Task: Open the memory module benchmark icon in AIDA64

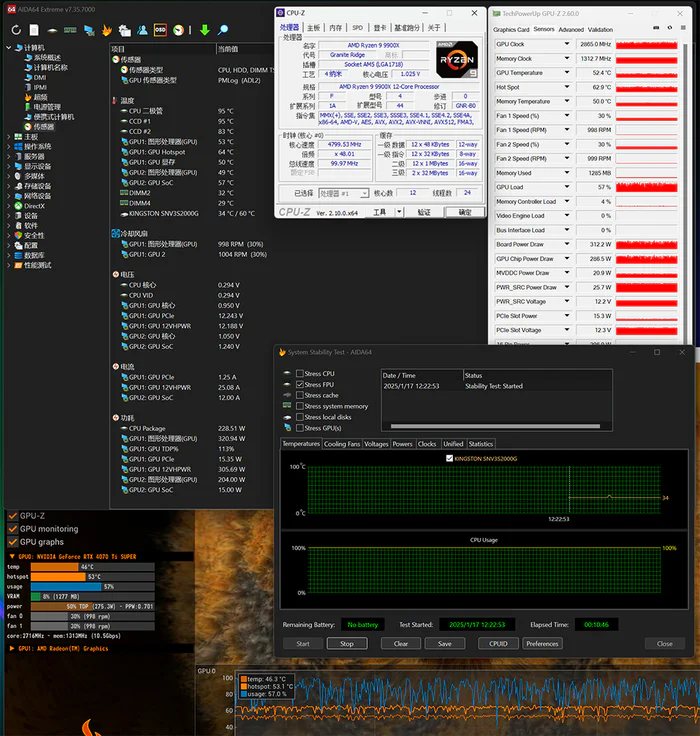Action: tap(70, 30)
